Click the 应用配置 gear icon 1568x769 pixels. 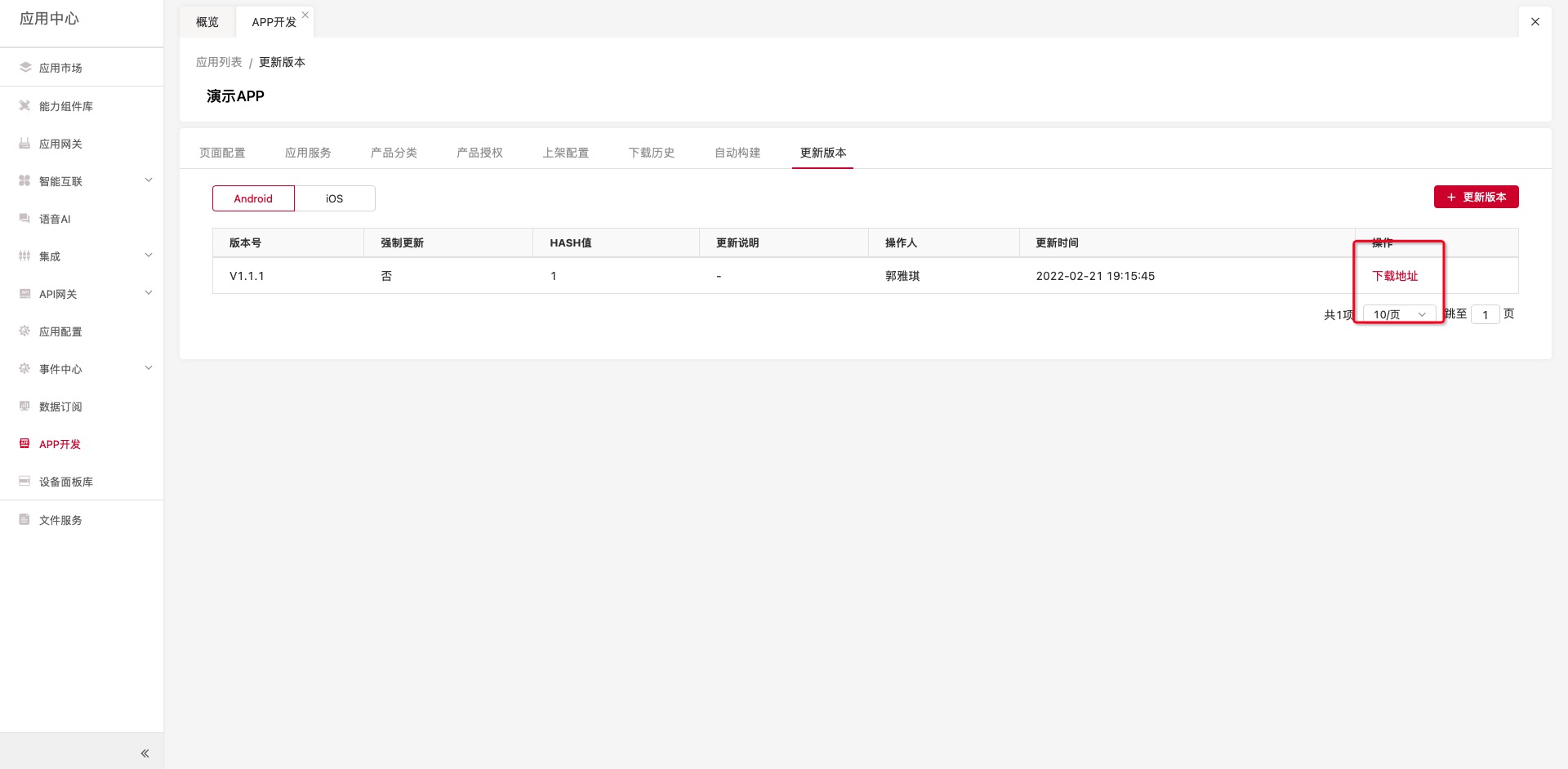(24, 331)
